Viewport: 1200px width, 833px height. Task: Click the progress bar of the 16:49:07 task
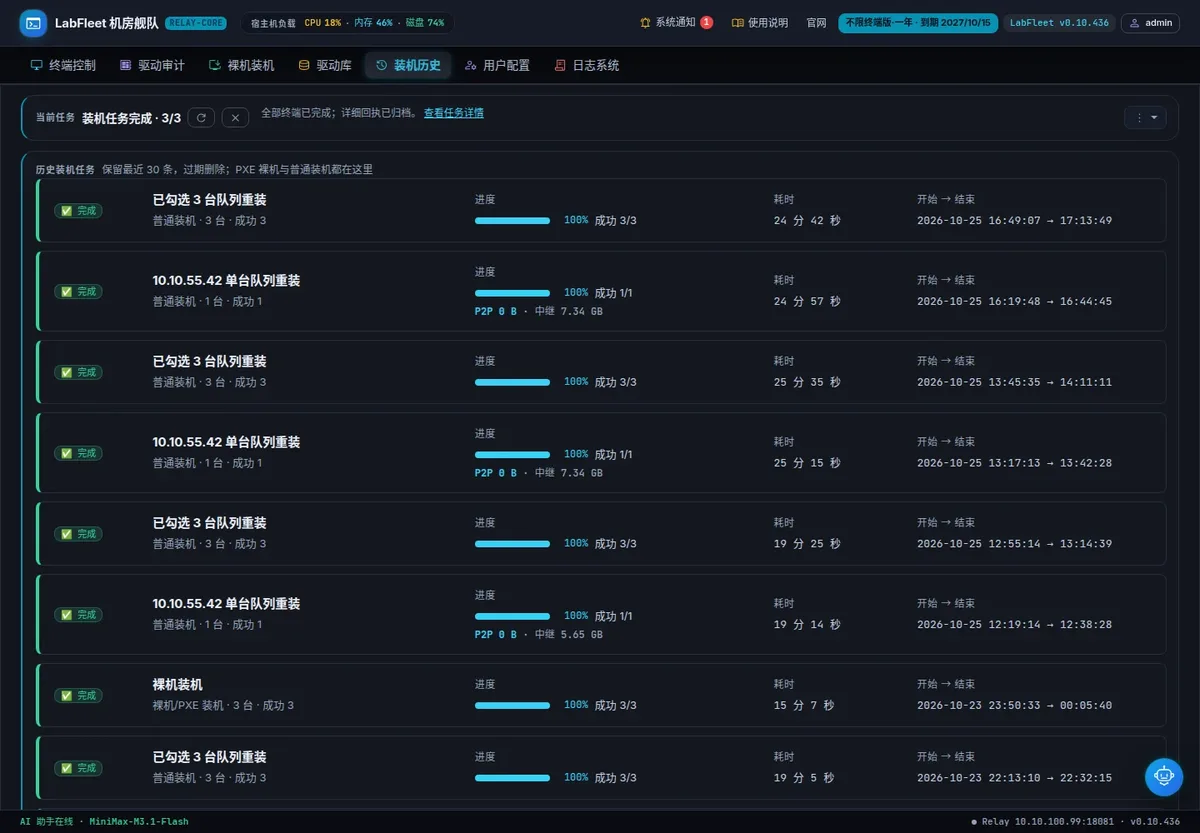pyautogui.click(x=512, y=220)
